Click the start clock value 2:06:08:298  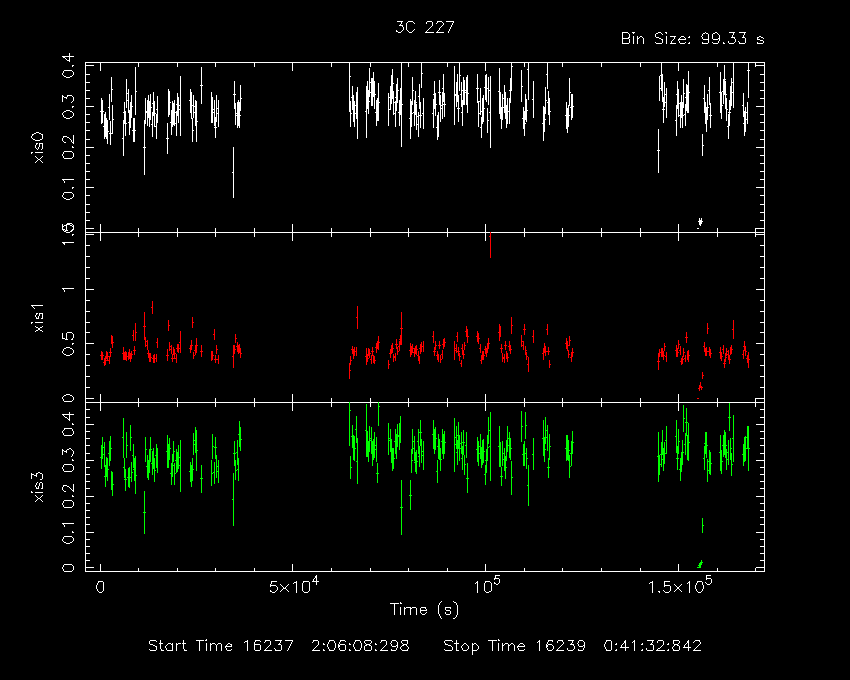(x=360, y=646)
